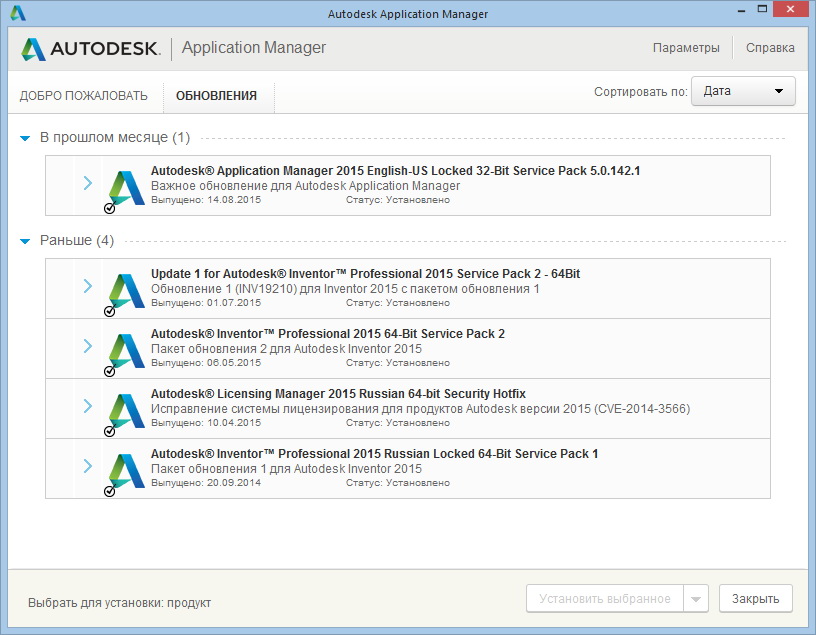
Task: Open the arrow beside 'Установить выбранное'
Action: pyautogui.click(x=696, y=599)
